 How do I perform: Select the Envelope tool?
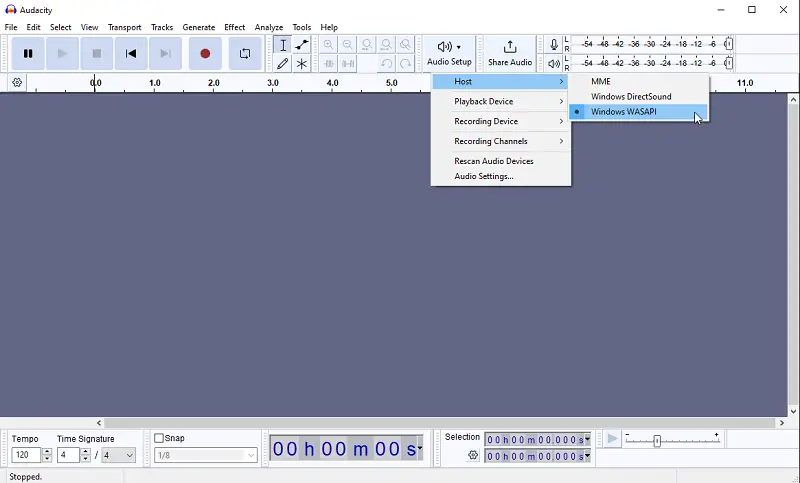pyautogui.click(x=302, y=45)
